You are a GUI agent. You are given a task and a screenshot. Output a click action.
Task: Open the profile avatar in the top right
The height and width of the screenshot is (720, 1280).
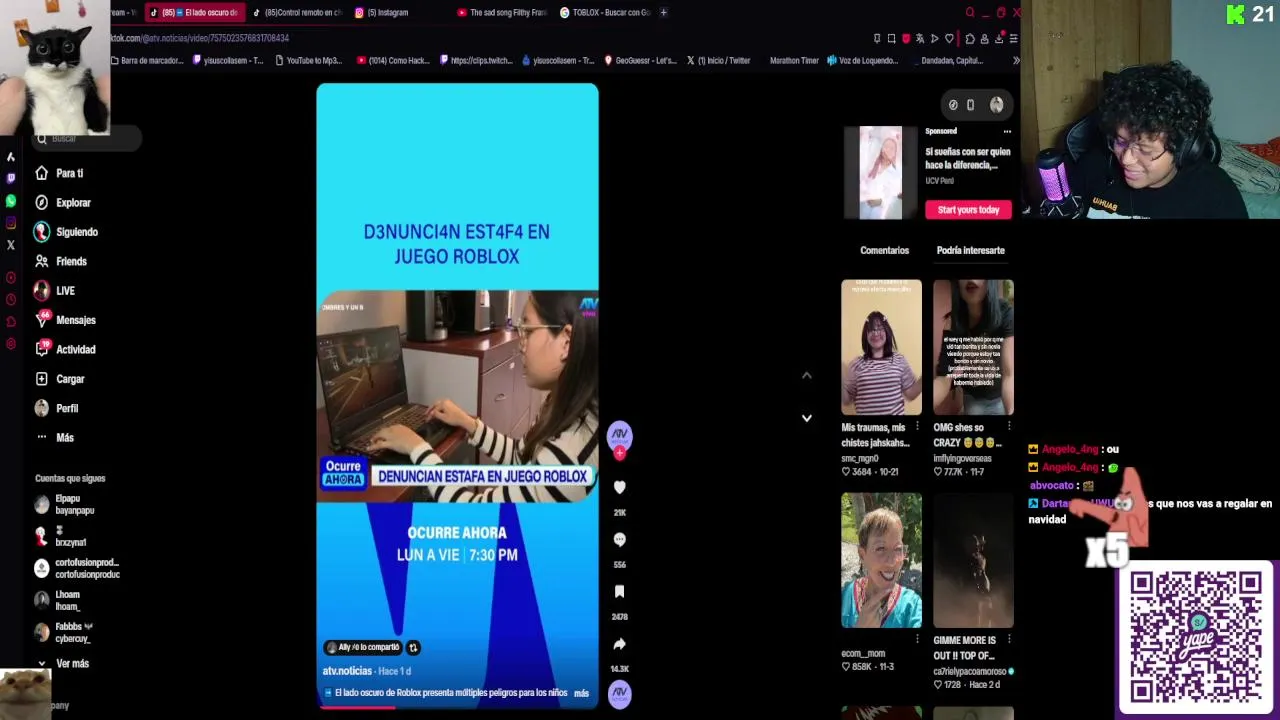996,105
